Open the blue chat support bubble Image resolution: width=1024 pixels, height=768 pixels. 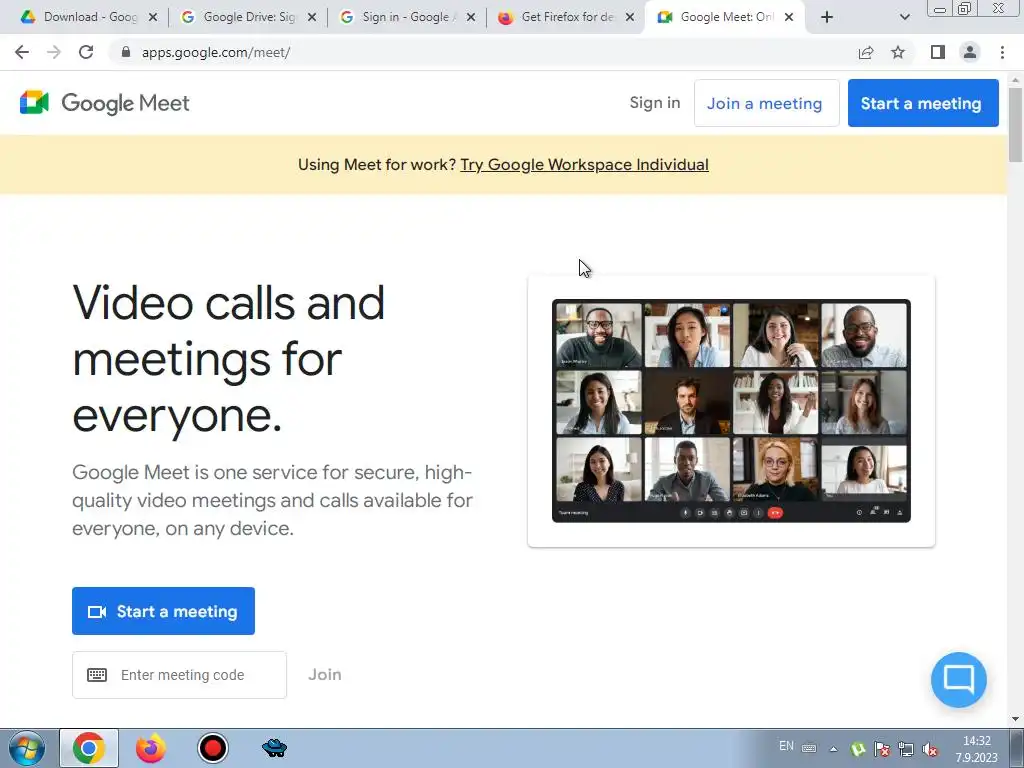pyautogui.click(x=959, y=680)
